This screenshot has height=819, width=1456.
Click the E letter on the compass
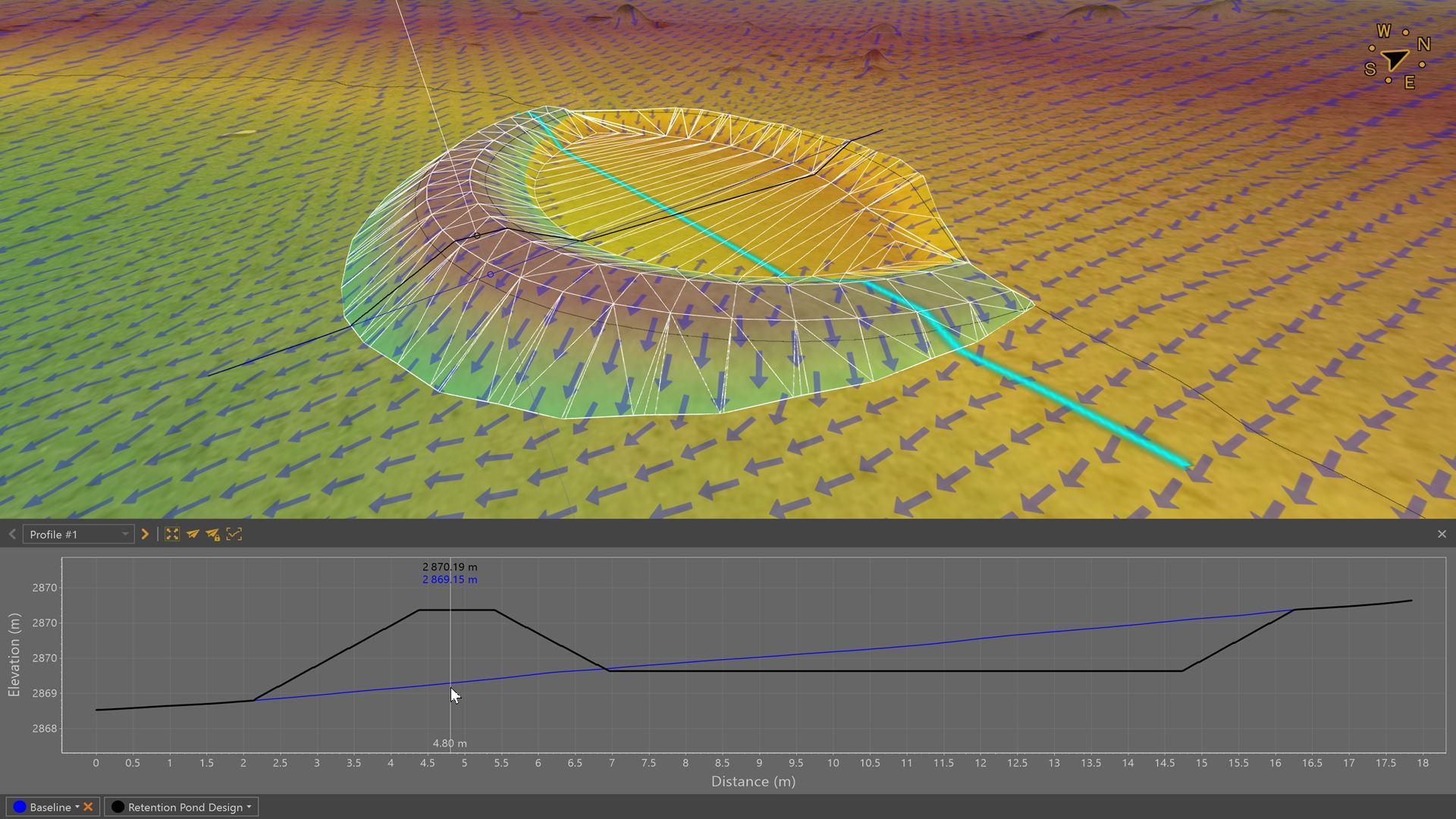click(1409, 83)
